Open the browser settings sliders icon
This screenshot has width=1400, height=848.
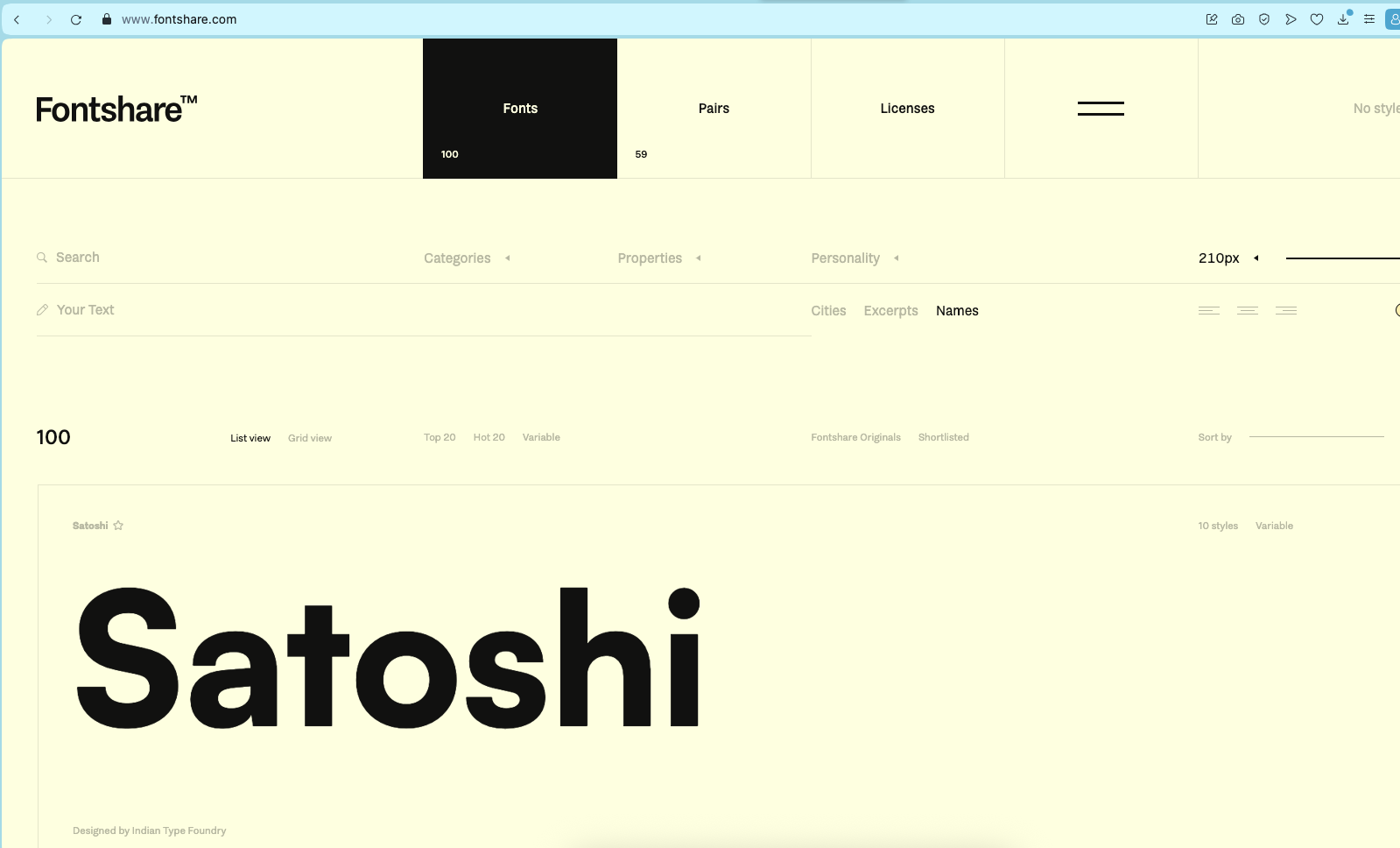(x=1369, y=19)
